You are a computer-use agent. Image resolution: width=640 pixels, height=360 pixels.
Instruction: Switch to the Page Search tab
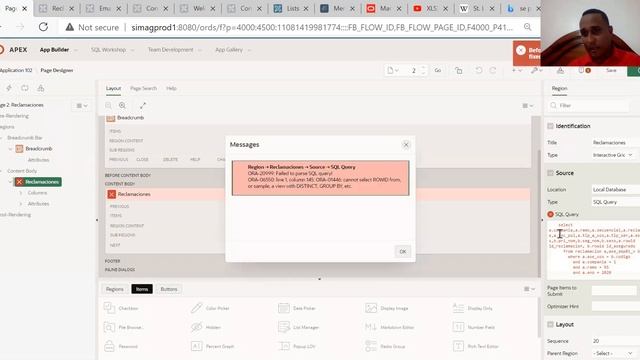143,88
